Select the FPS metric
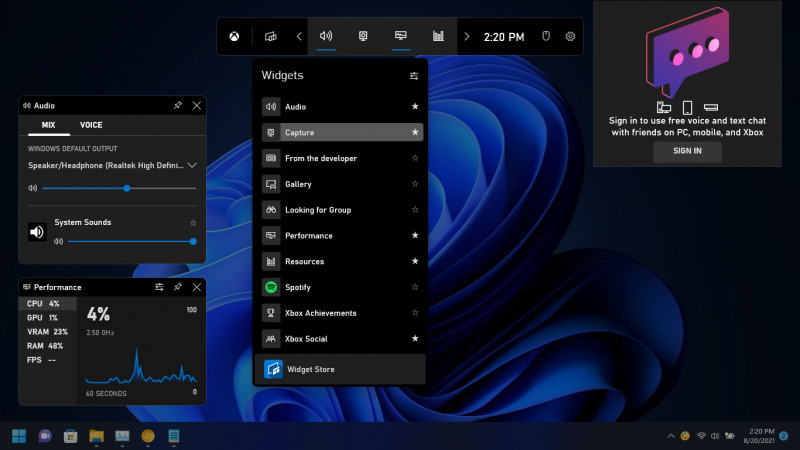Image resolution: width=800 pixels, height=450 pixels. (x=48, y=360)
